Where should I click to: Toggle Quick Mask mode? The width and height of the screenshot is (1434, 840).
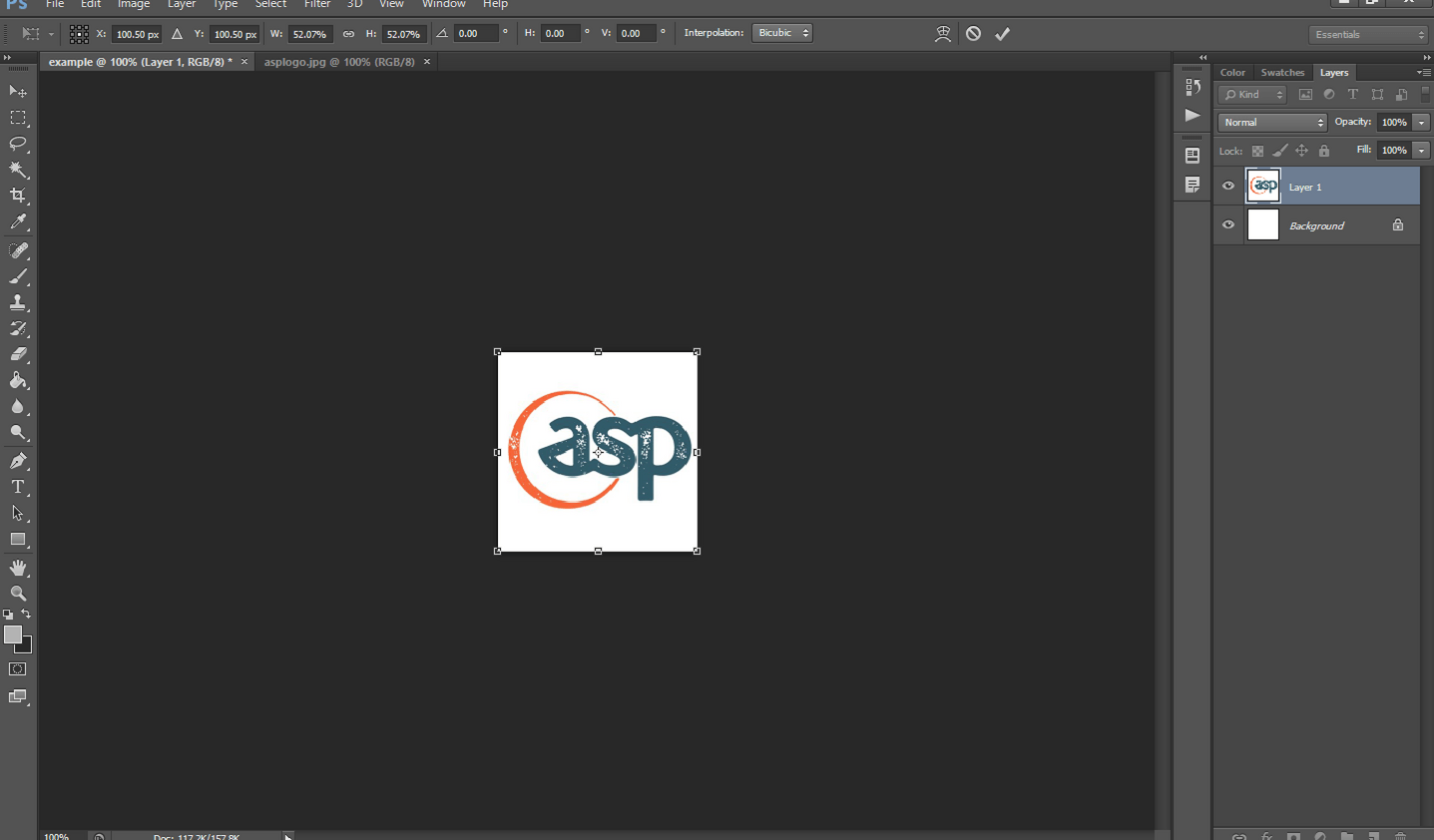(18, 669)
